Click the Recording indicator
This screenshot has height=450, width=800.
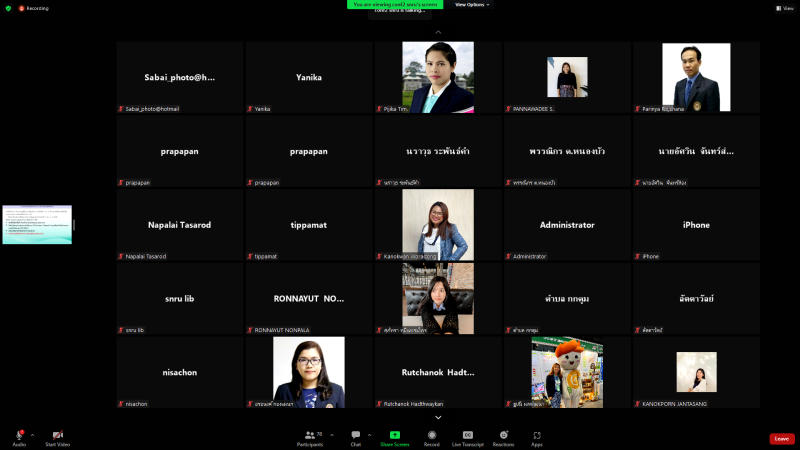point(33,7)
